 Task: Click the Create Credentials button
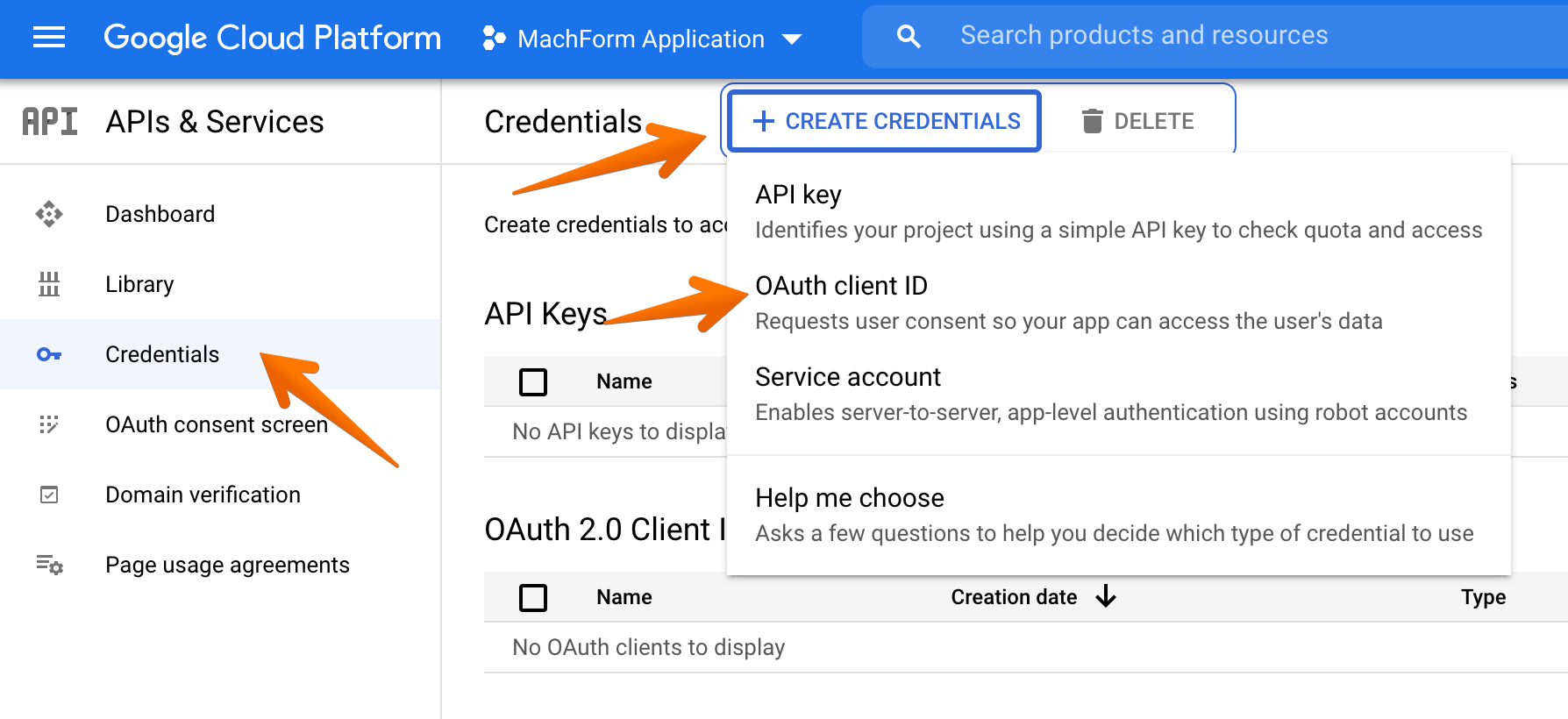(885, 121)
